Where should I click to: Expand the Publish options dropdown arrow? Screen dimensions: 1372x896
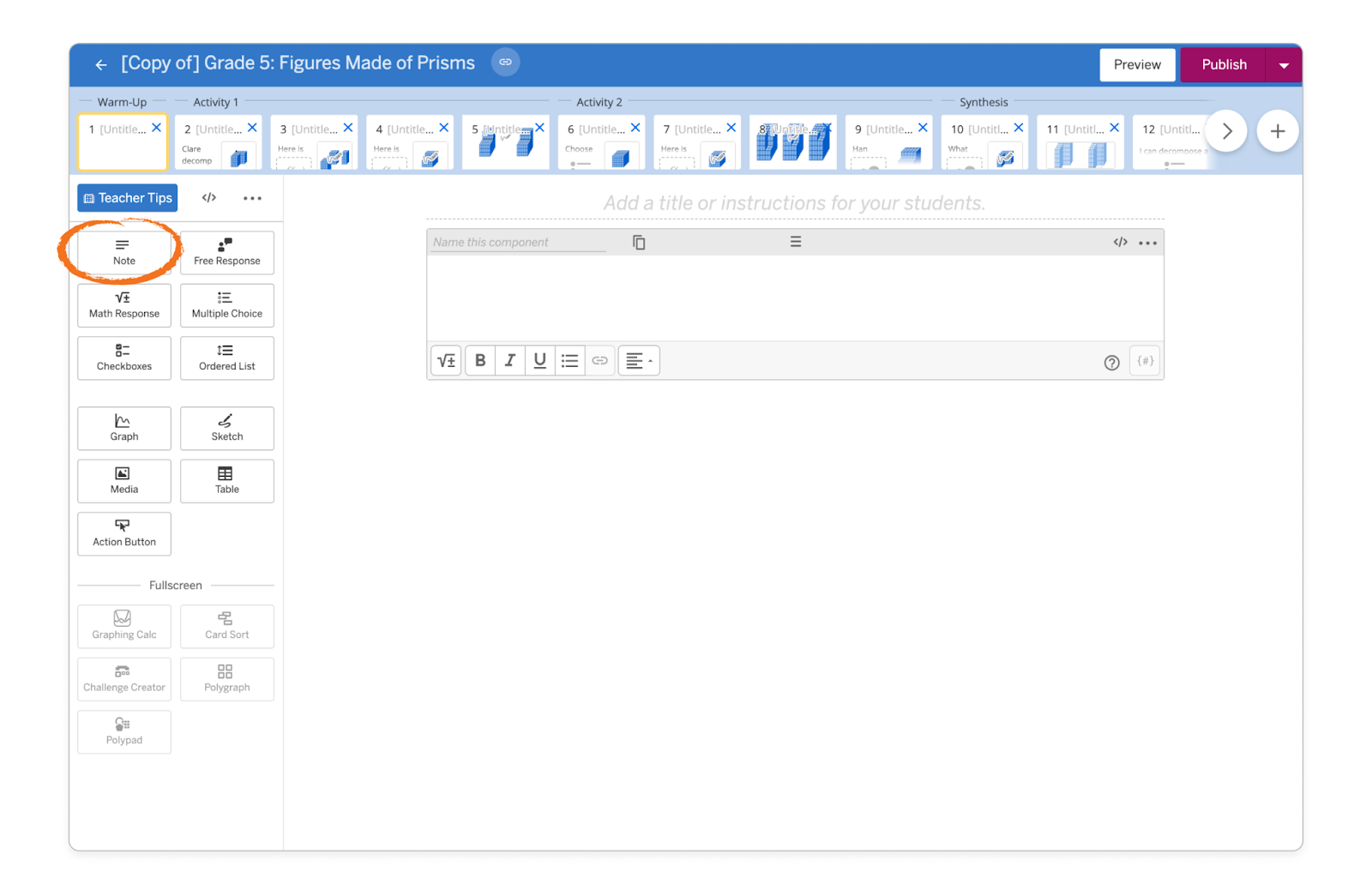pyautogui.click(x=1284, y=65)
